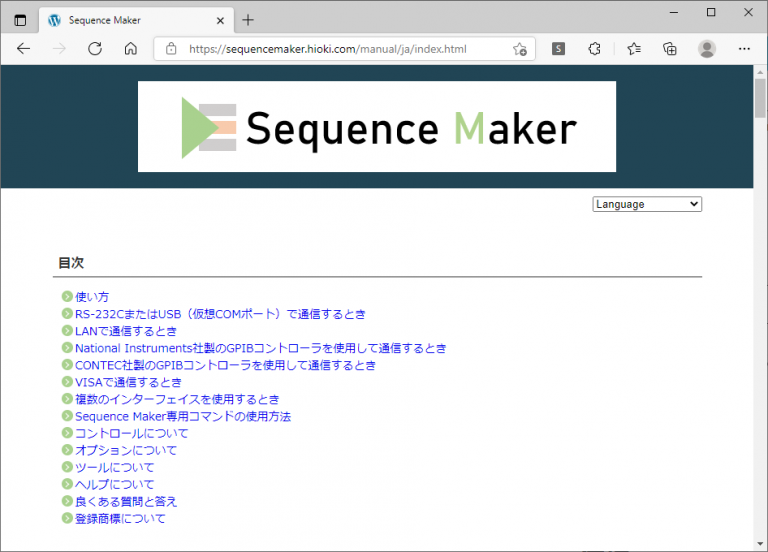The height and width of the screenshot is (552, 768).
Task: Open the user profile menu
Action: click(x=707, y=48)
